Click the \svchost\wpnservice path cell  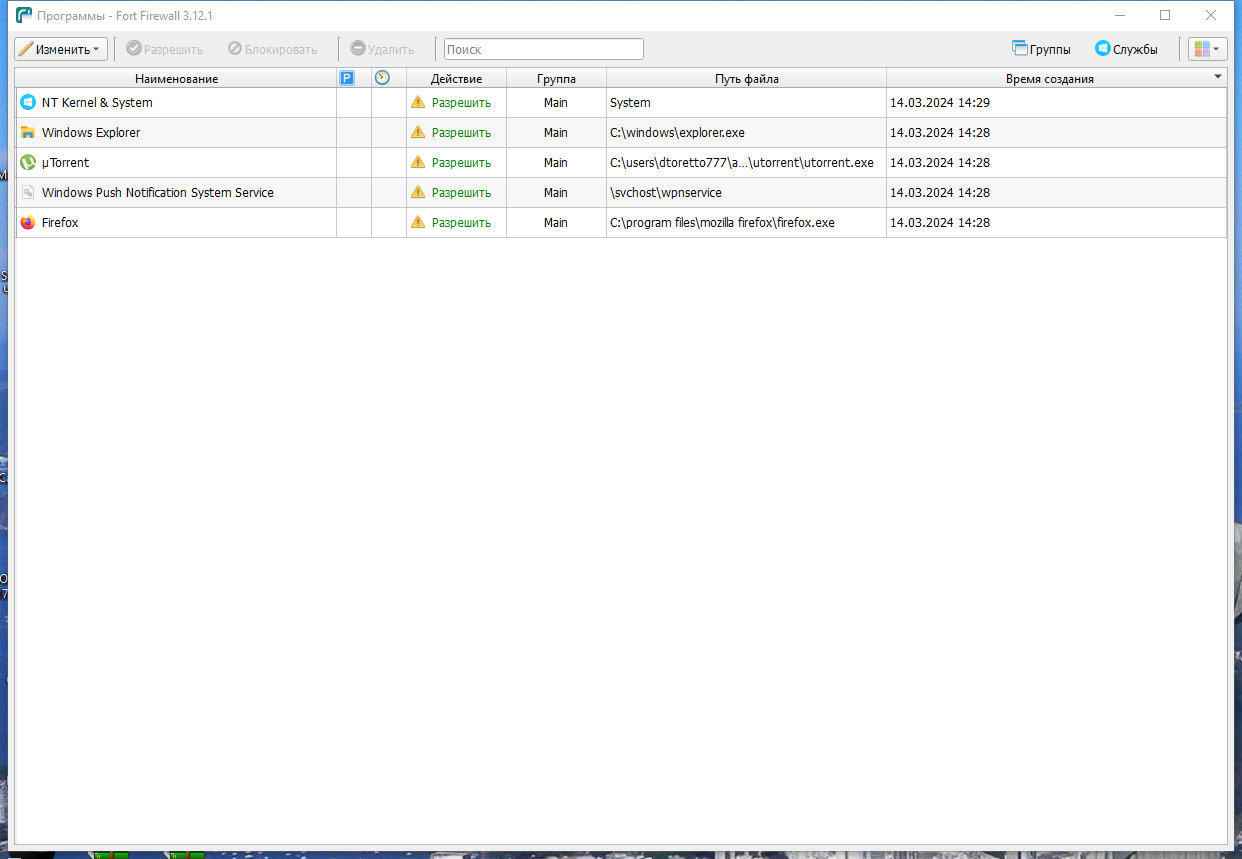click(x=746, y=192)
